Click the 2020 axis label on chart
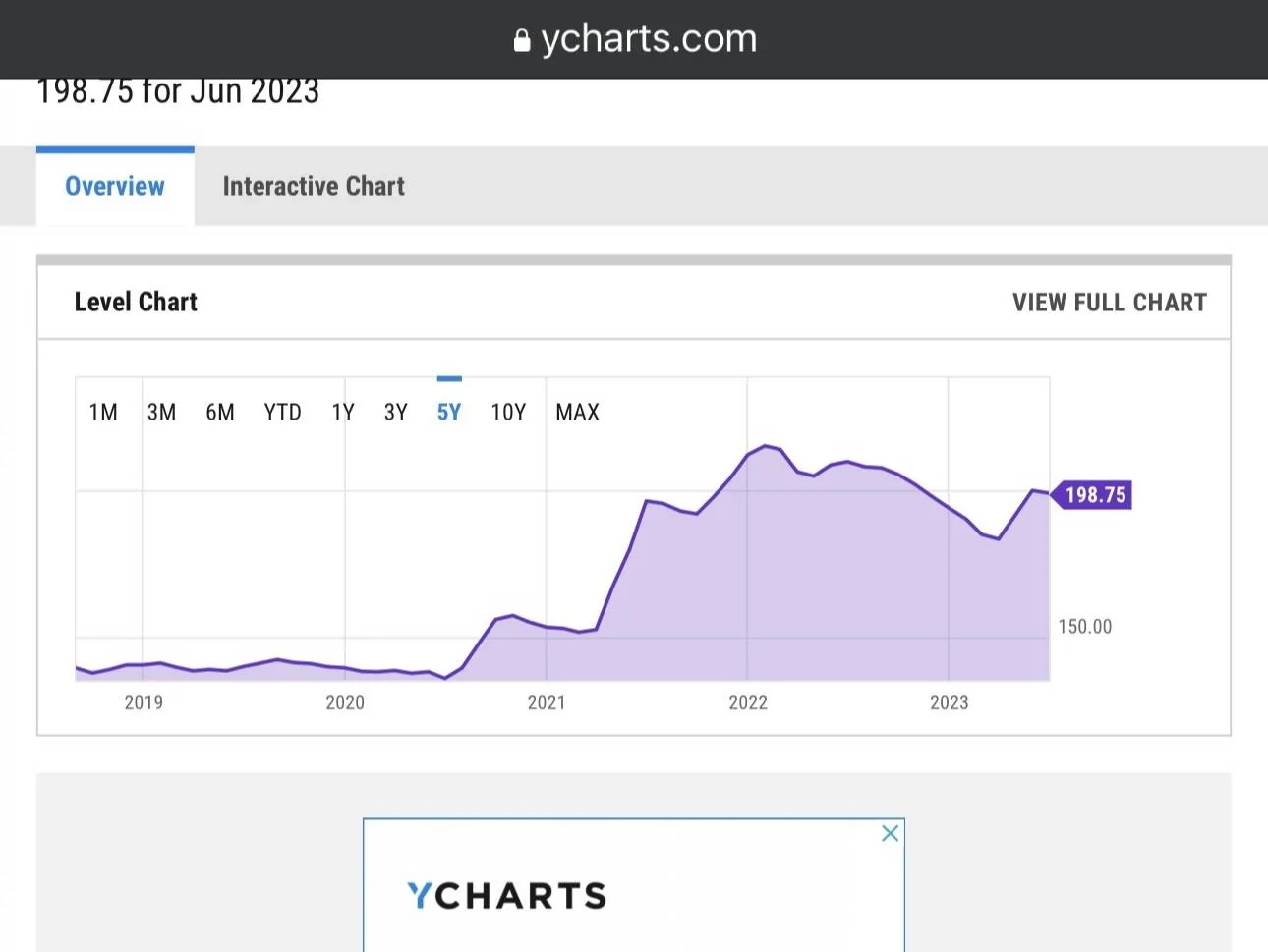This screenshot has height=952, width=1268. (x=345, y=702)
